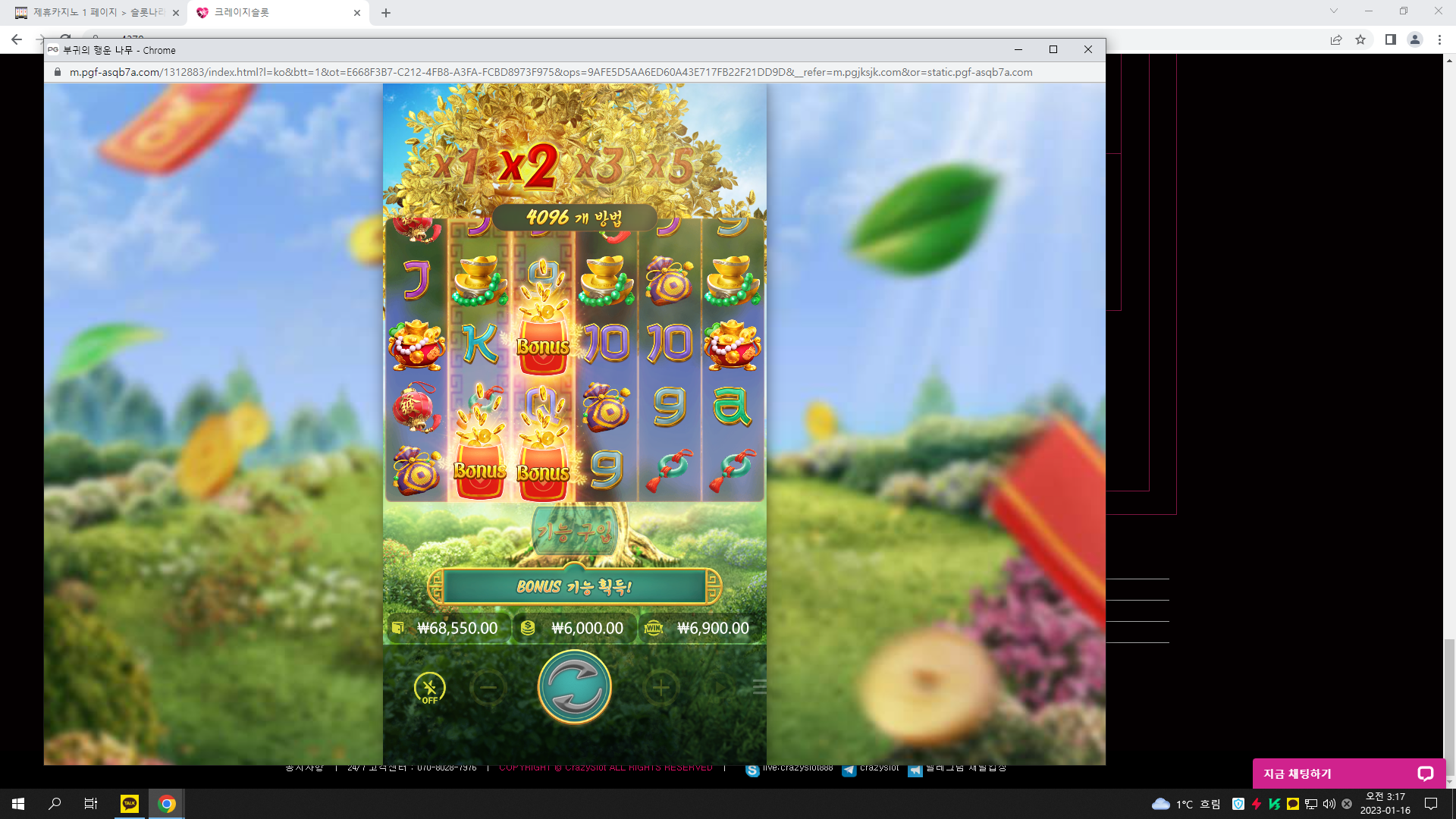The height and width of the screenshot is (819, 1456).
Task: Open the Chrome profile menu
Action: (x=1415, y=39)
